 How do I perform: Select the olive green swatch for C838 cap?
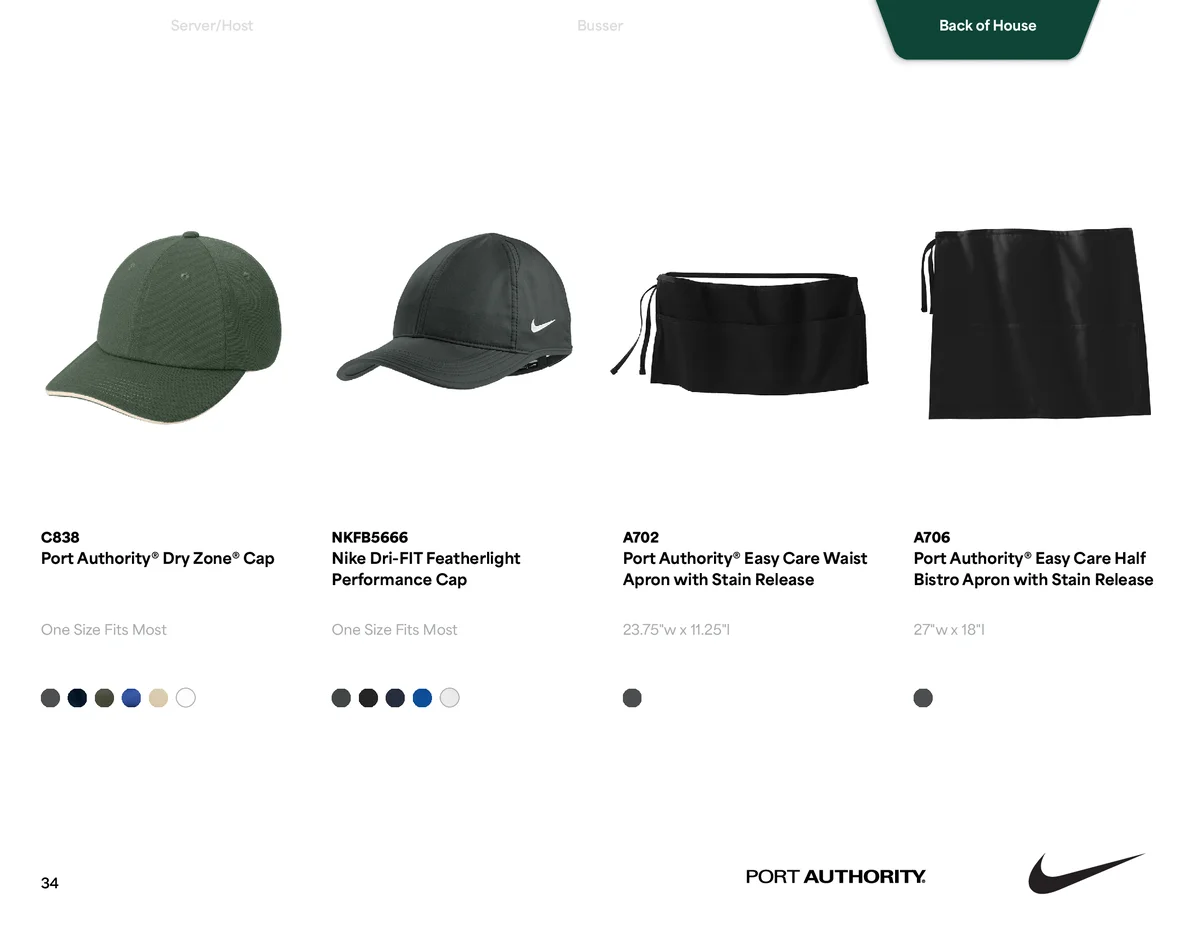tap(104, 698)
